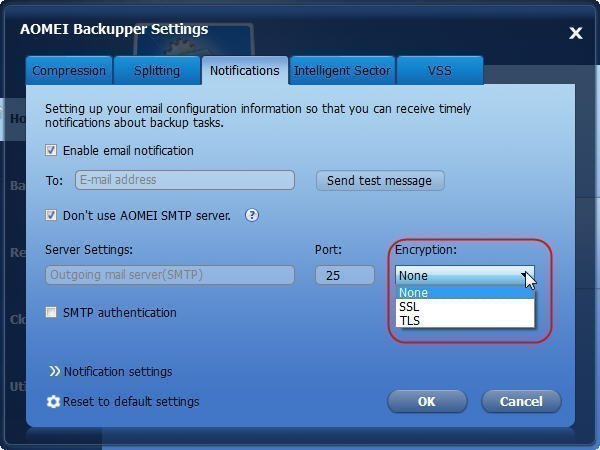Click the To E-mail address field
The height and width of the screenshot is (450, 600).
185,180
